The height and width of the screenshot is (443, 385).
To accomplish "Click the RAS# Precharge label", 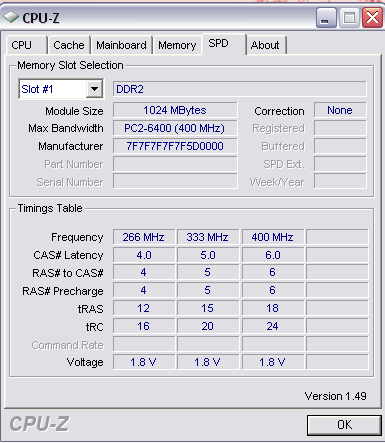I will 63,291.
